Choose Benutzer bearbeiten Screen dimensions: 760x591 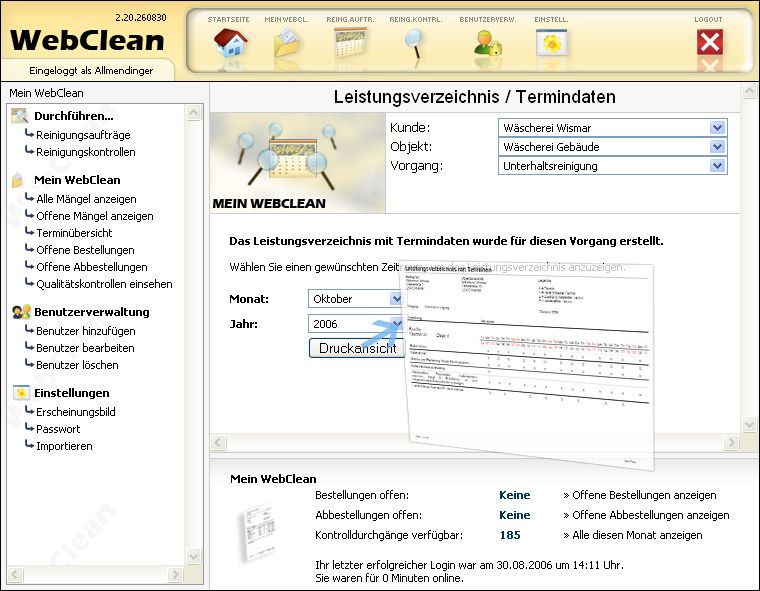point(85,348)
